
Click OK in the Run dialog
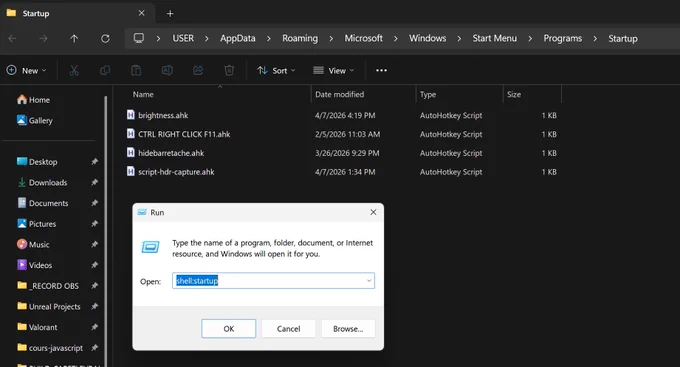coord(229,329)
